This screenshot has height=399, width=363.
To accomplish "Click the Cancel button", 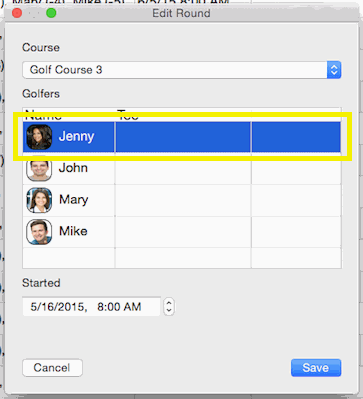I will (52, 368).
